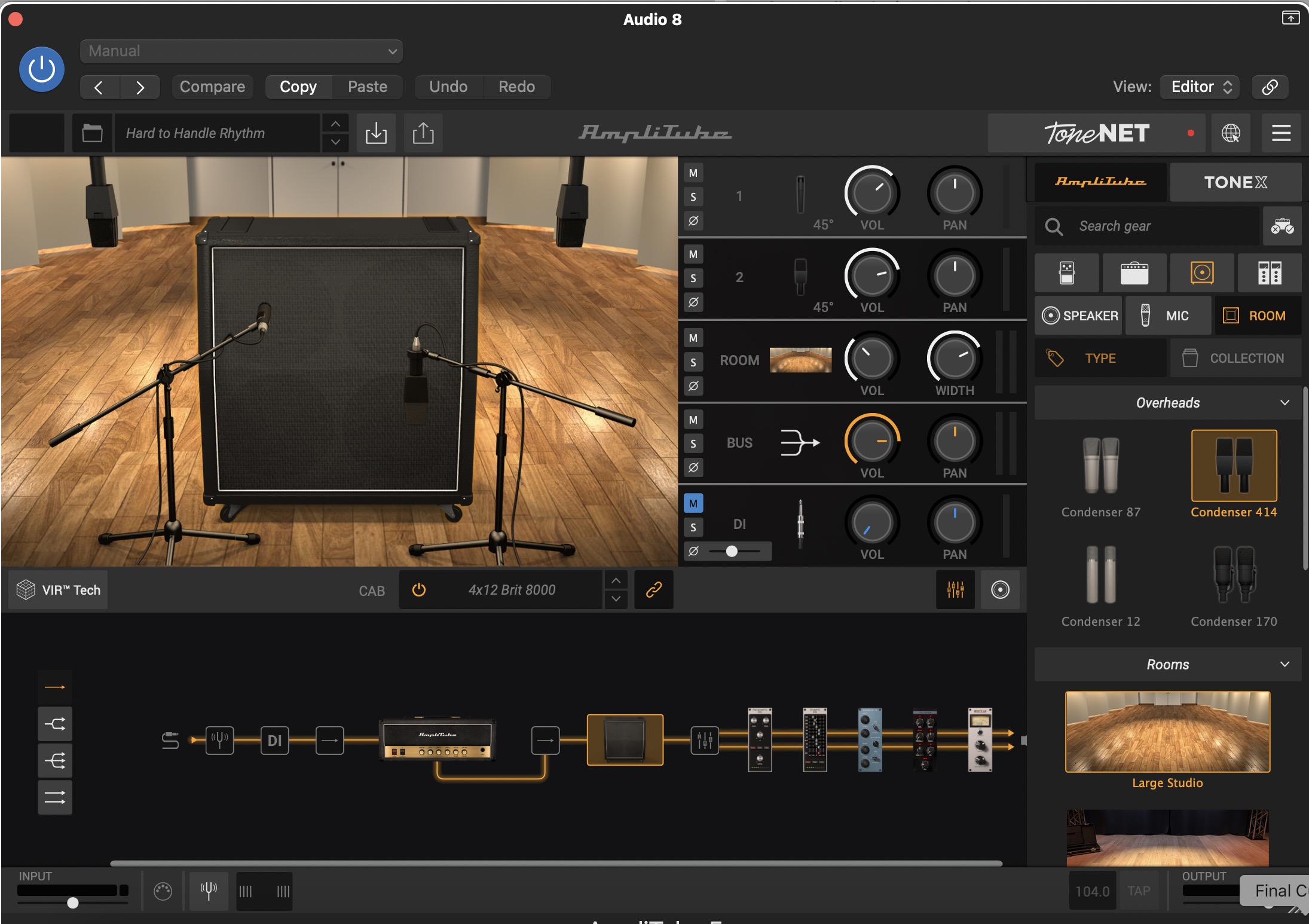Unmute the DI channel

(693, 503)
